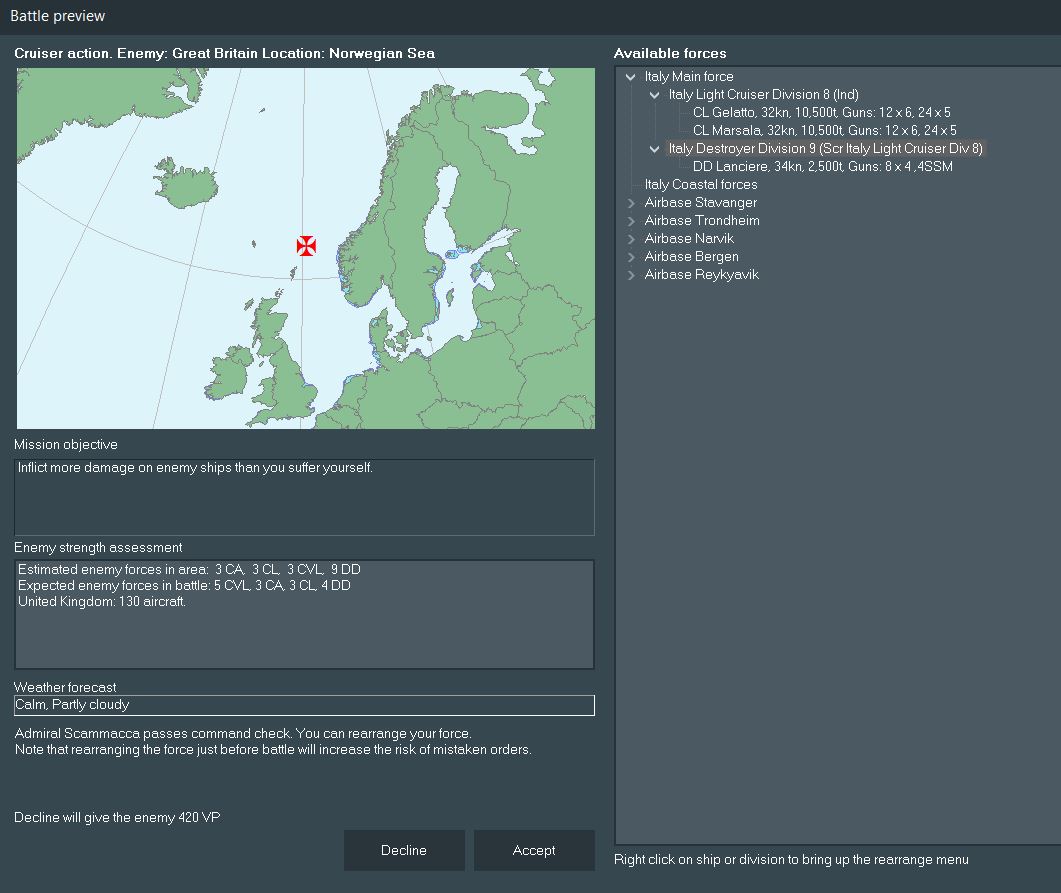
Task: Click the Weather forecast field
Action: coord(304,705)
